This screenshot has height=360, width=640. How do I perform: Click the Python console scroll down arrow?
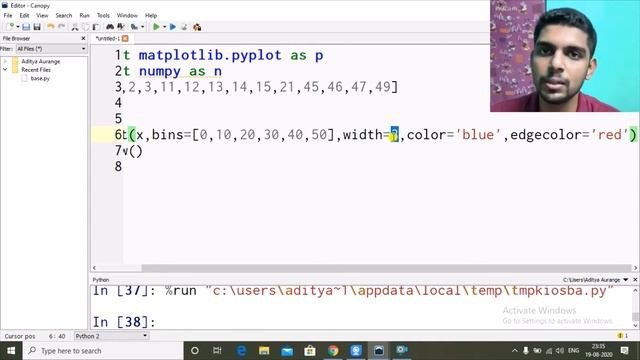tap(635, 325)
